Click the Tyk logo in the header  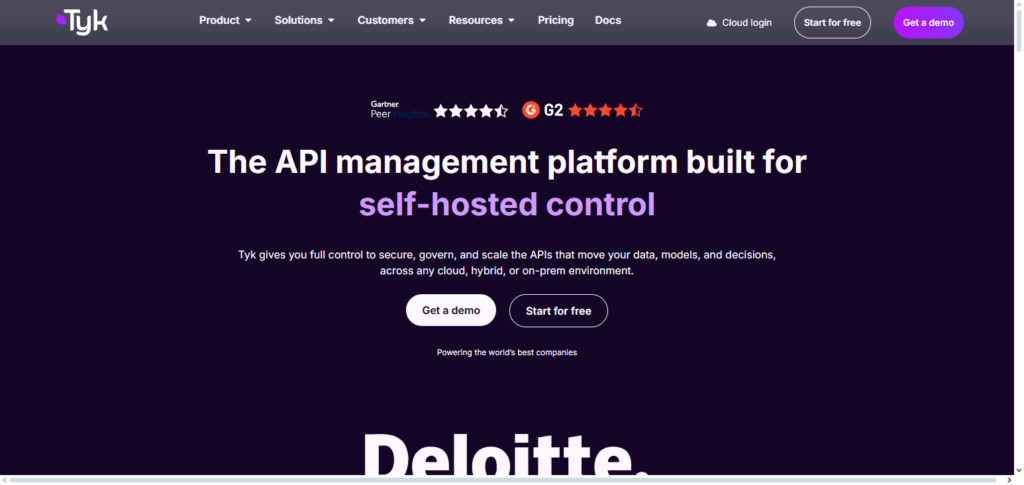tap(83, 21)
